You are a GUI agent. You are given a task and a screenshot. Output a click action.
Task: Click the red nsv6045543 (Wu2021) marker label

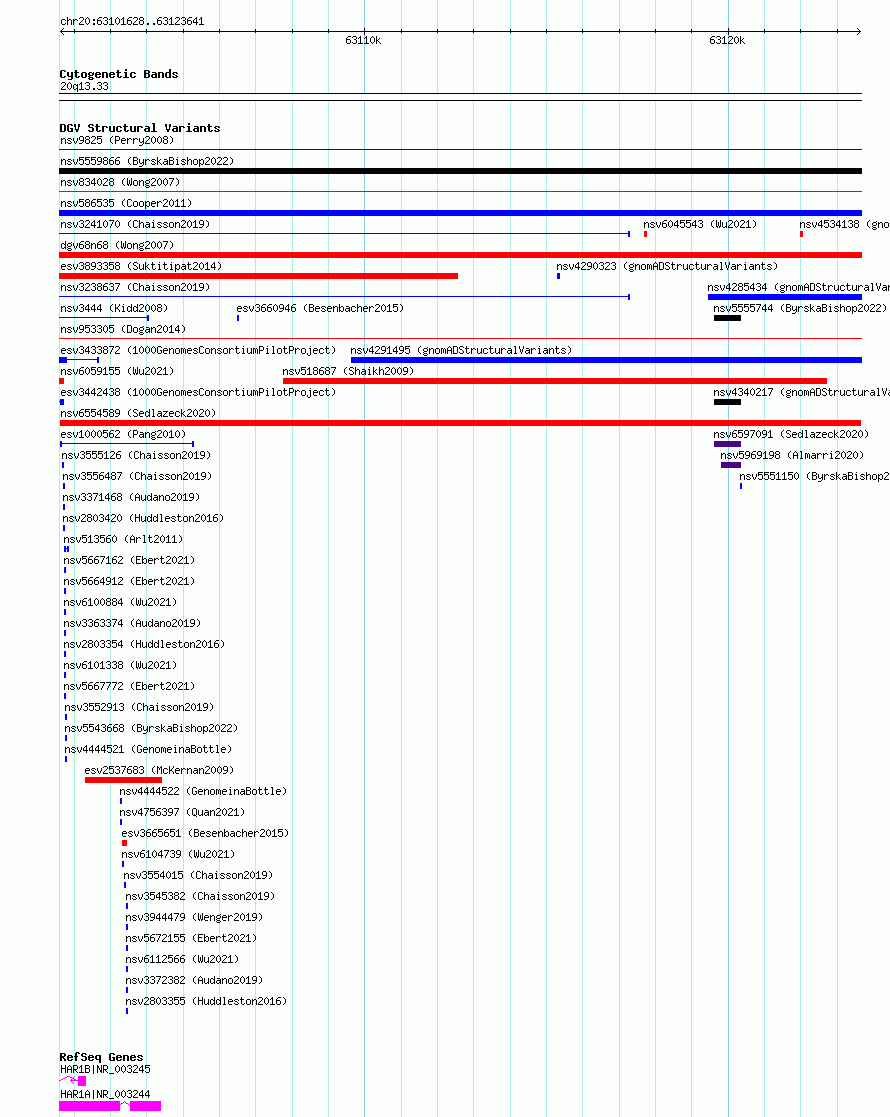click(x=700, y=224)
